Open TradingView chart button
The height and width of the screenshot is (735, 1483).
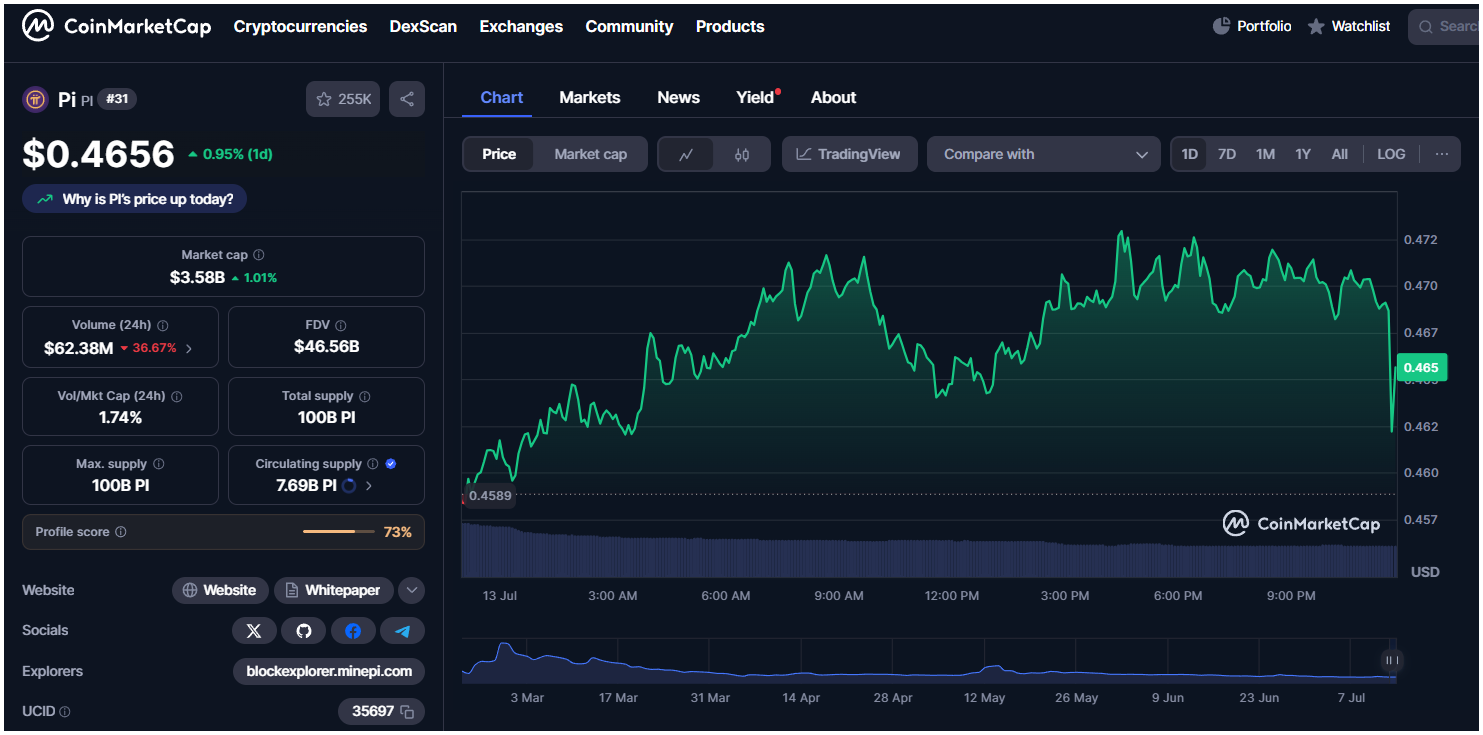(x=849, y=154)
